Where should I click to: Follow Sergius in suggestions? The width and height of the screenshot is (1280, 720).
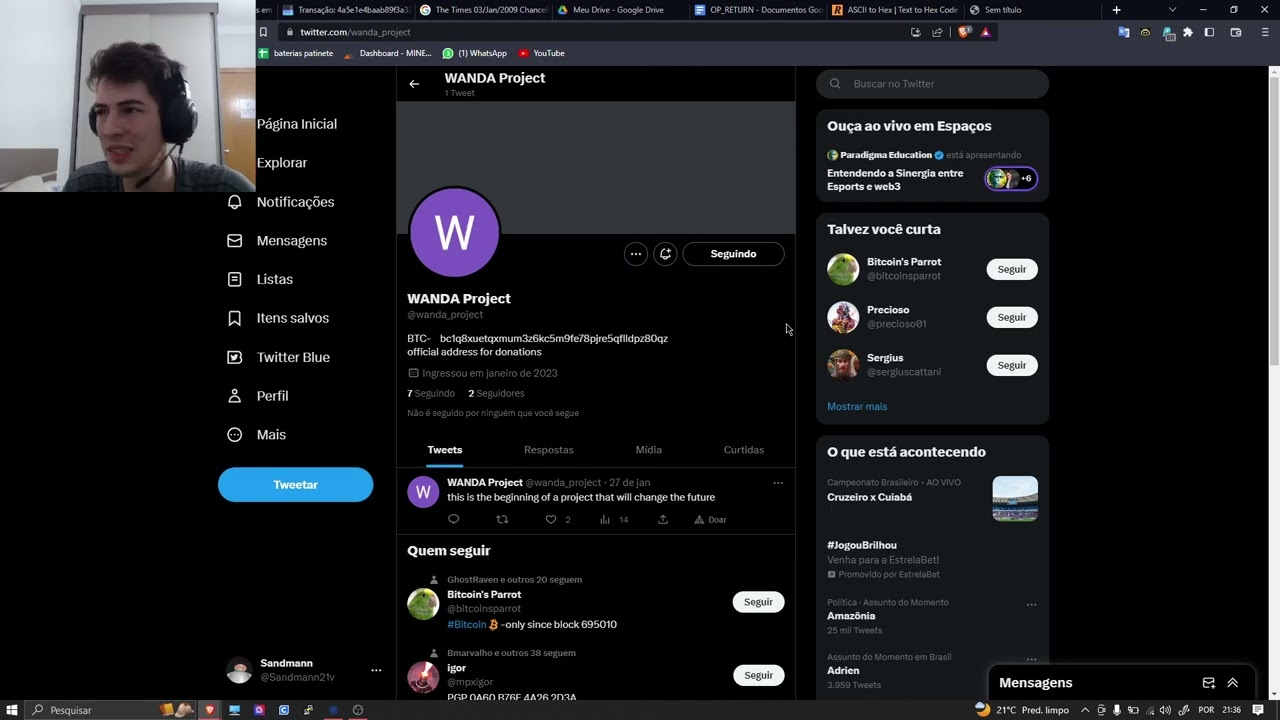[x=1012, y=365]
